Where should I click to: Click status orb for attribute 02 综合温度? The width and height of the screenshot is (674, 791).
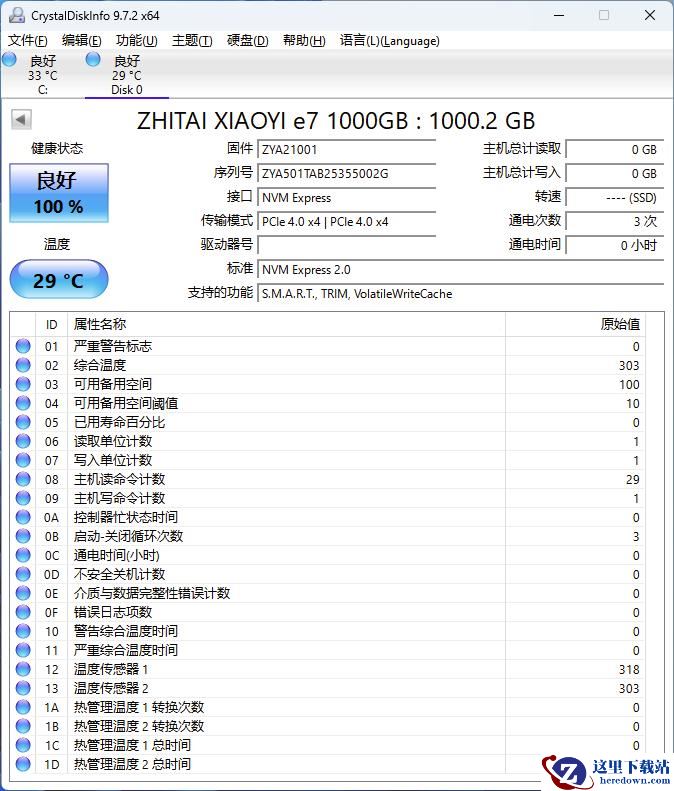click(23, 365)
